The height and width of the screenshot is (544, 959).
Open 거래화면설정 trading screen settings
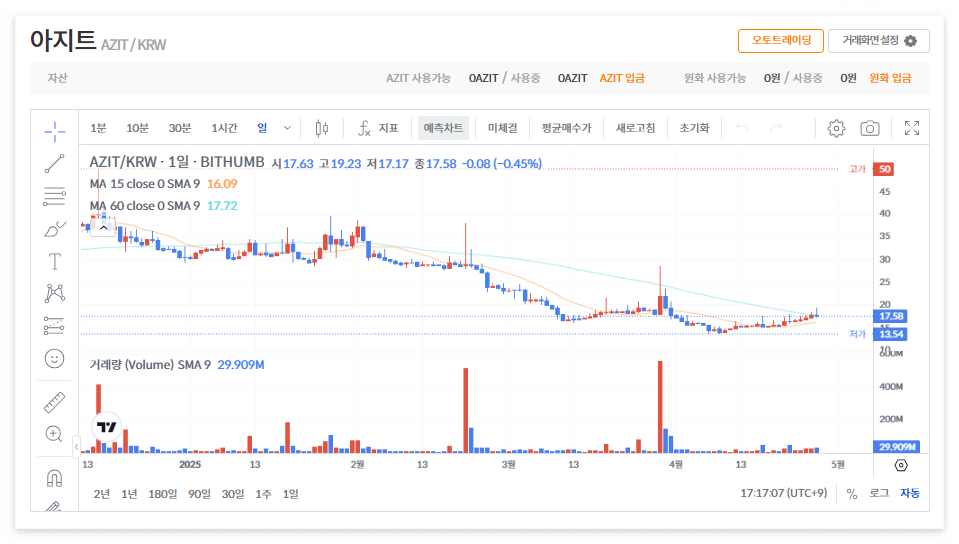(879, 40)
